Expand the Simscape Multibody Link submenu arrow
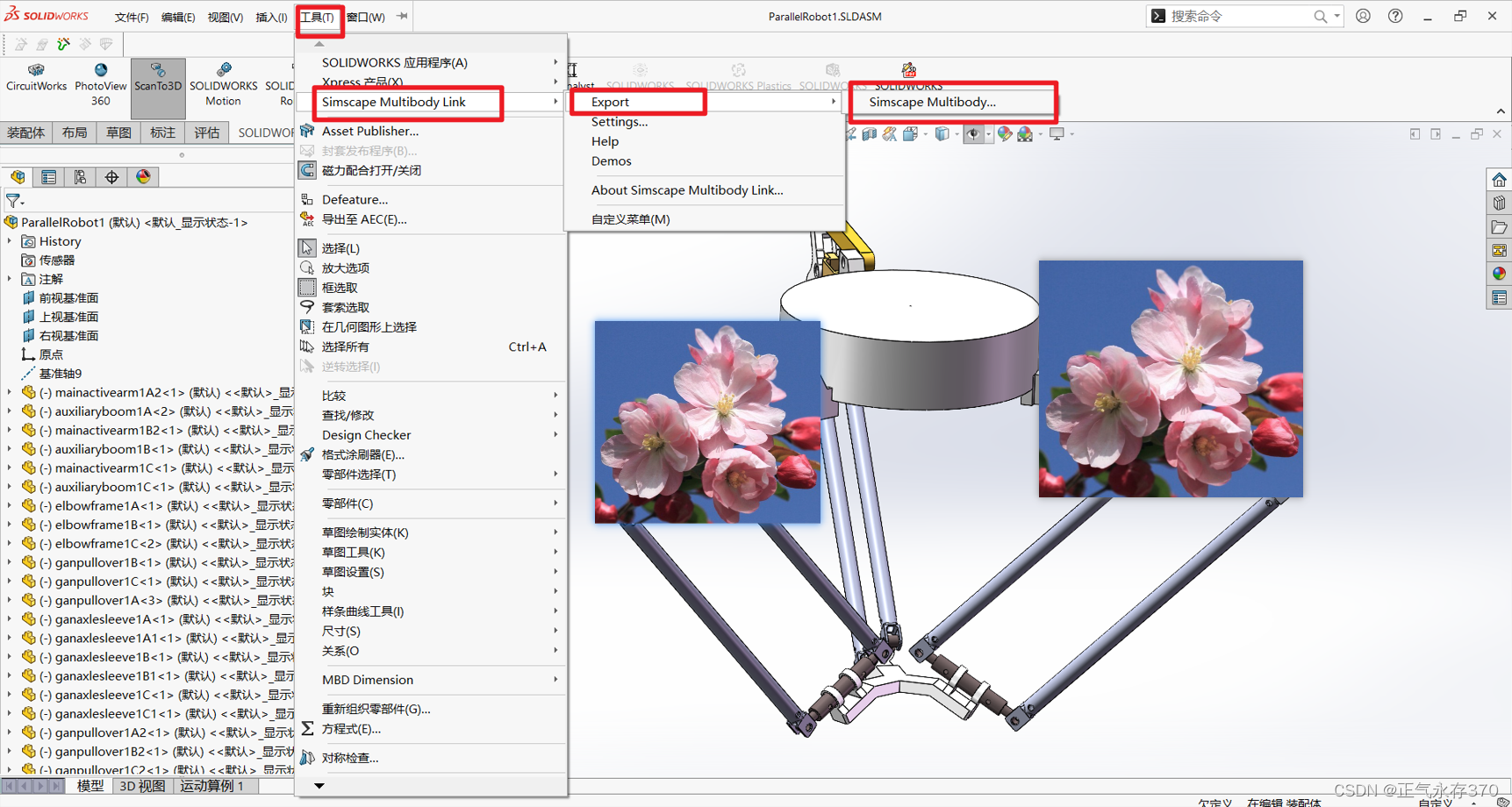This screenshot has height=807, width=1512. [x=555, y=102]
